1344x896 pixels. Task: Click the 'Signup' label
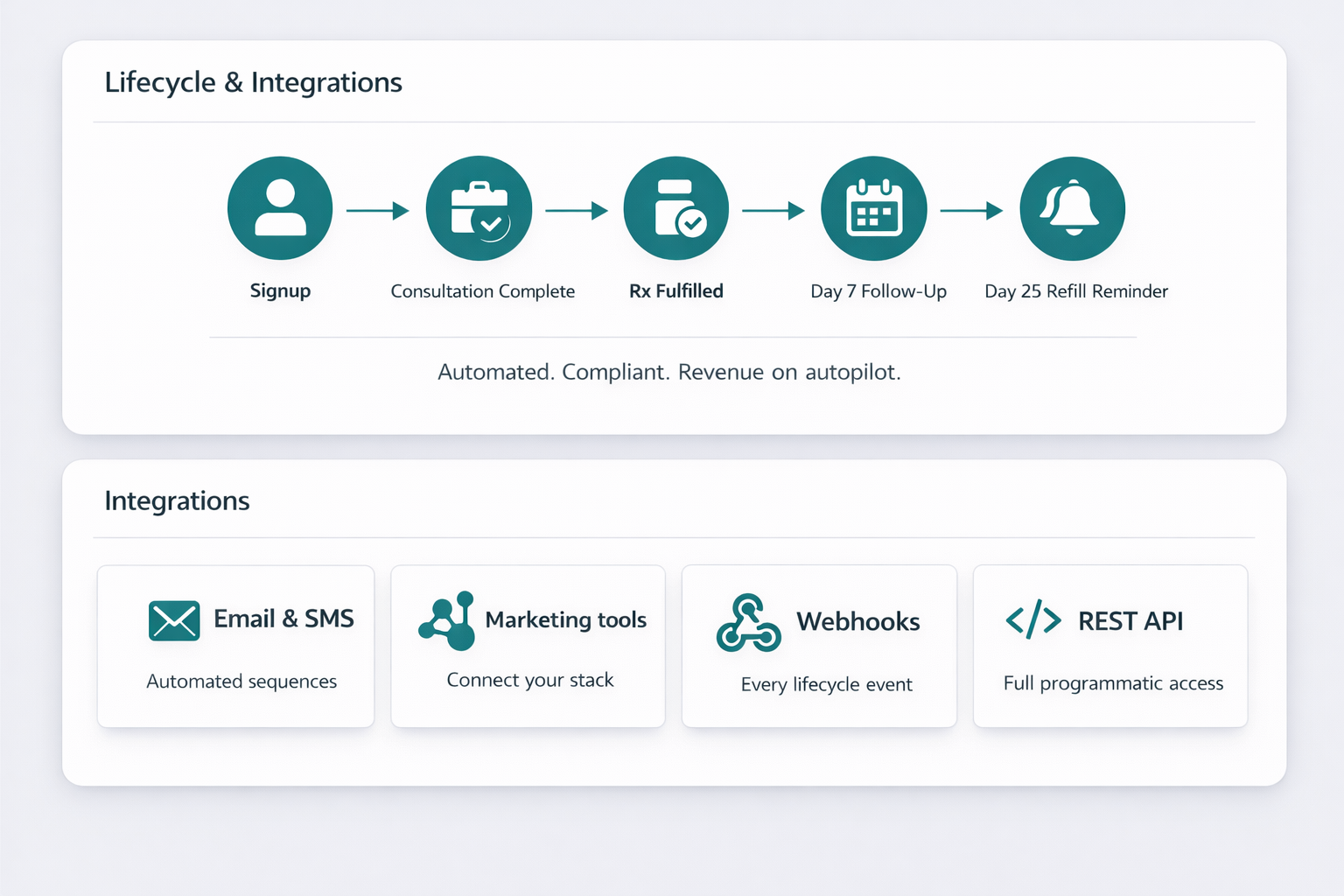tap(280, 290)
